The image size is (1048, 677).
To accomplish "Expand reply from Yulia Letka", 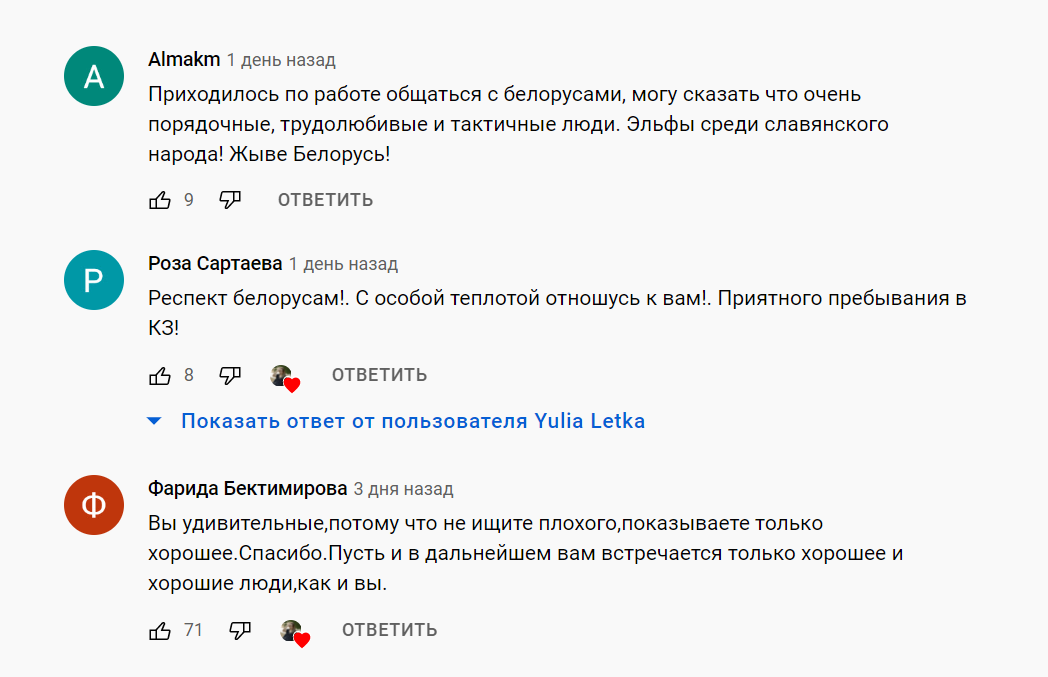I will click(x=412, y=421).
